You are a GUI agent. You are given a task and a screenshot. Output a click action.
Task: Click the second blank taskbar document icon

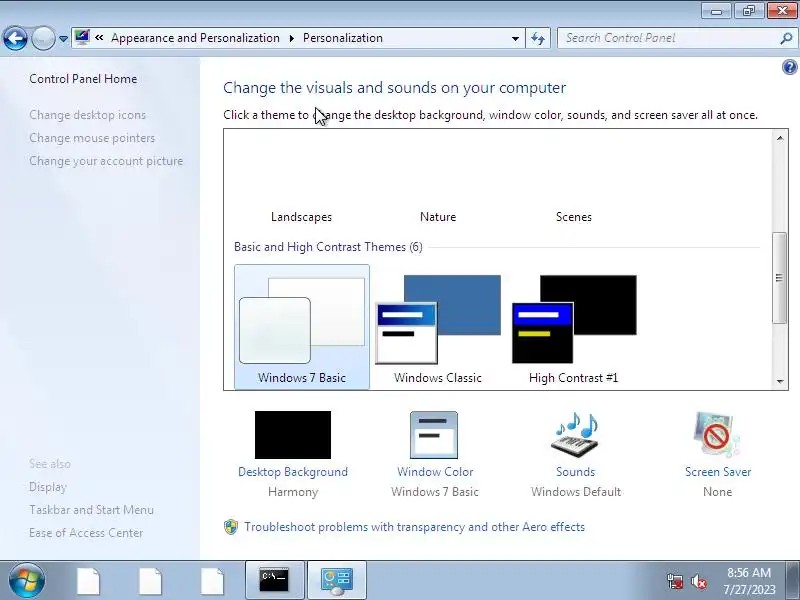pyautogui.click(x=151, y=581)
